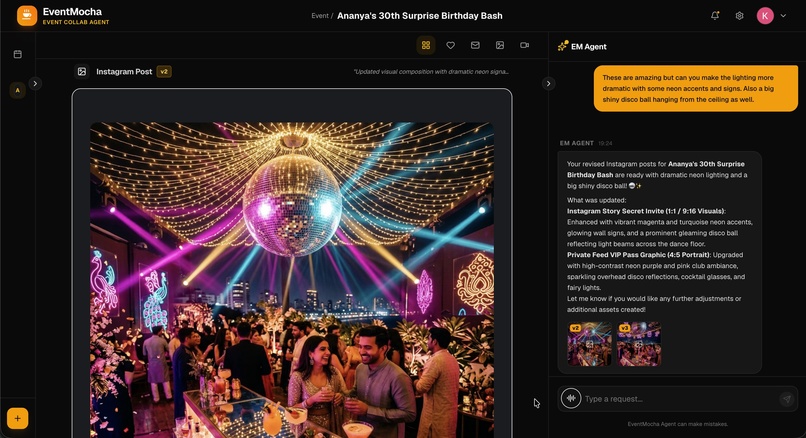This screenshot has width=806, height=438.
Task: Open the v2 thumbnail in chat
Action: (x=590, y=344)
